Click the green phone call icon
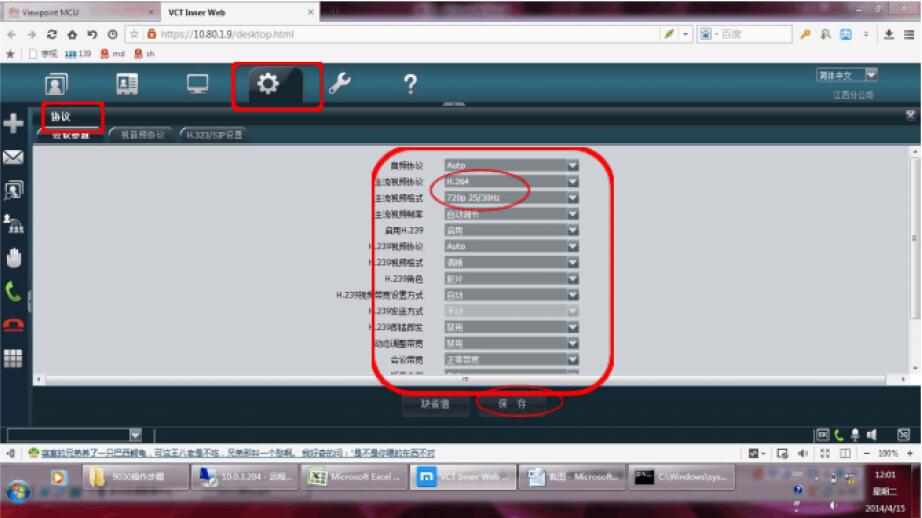The width and height of the screenshot is (922, 518). pos(14,291)
